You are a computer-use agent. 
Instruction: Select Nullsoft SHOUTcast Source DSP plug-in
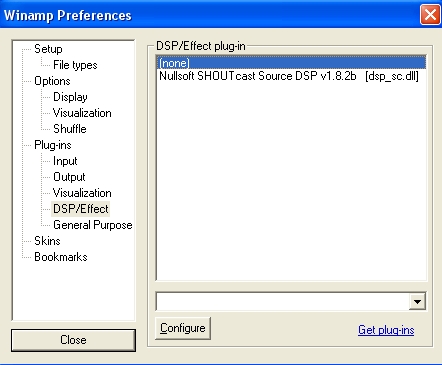pos(291,76)
